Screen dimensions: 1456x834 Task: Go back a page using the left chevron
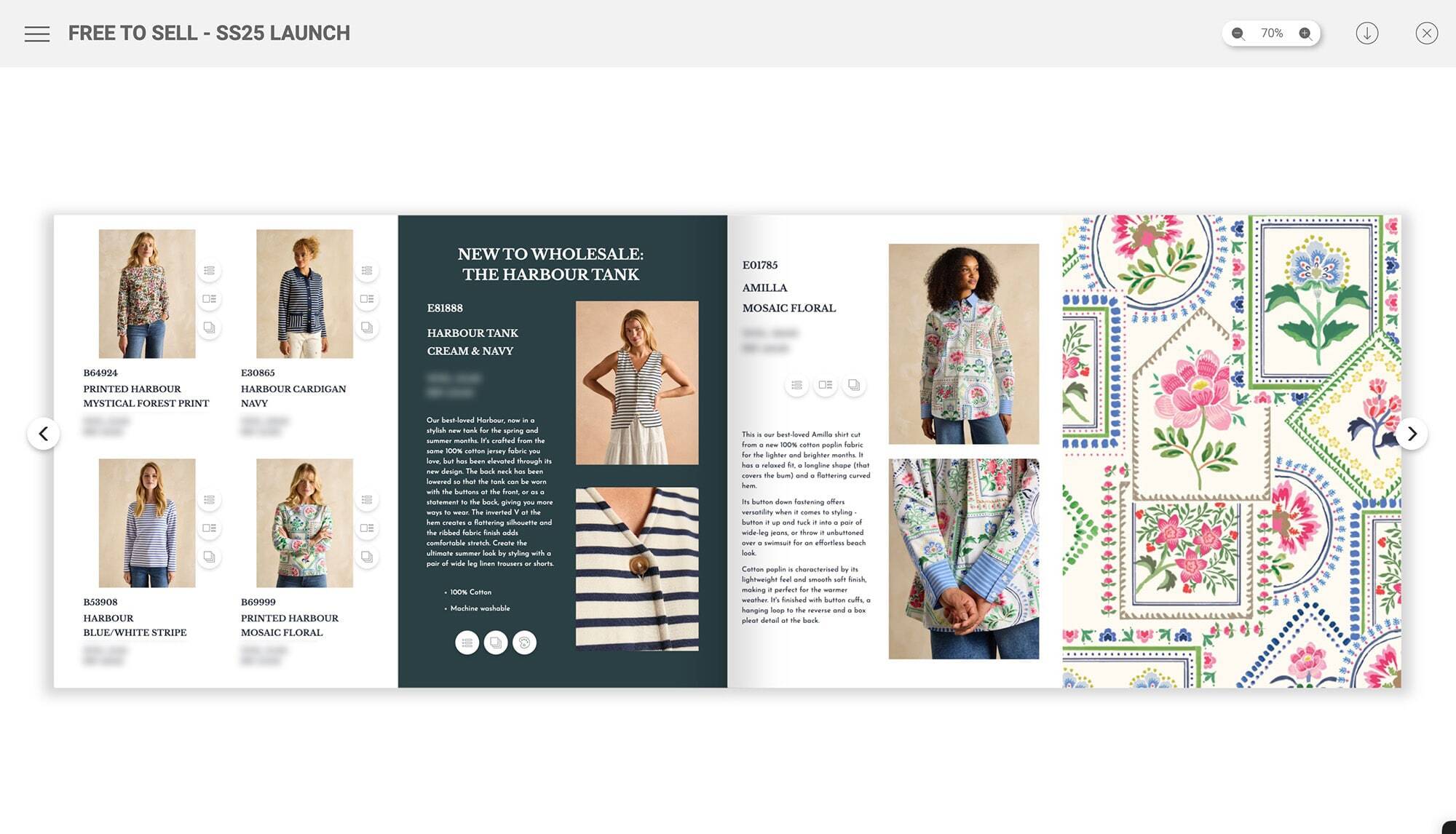point(44,433)
